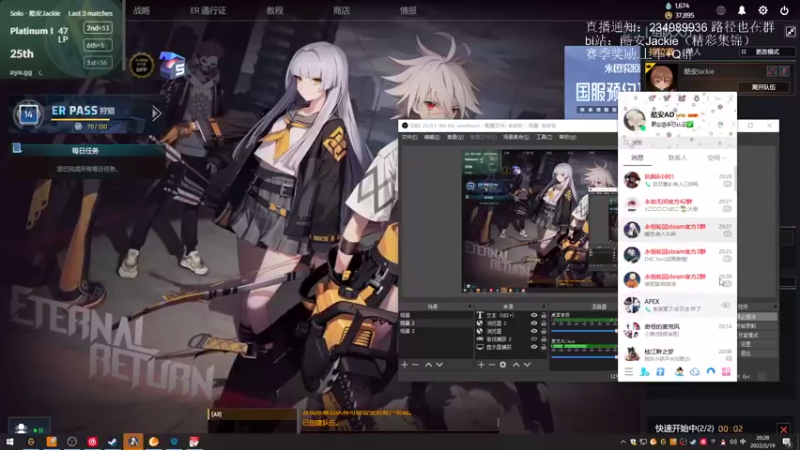Open the OBS tools menu
This screenshot has width=800, height=450.
(544, 137)
